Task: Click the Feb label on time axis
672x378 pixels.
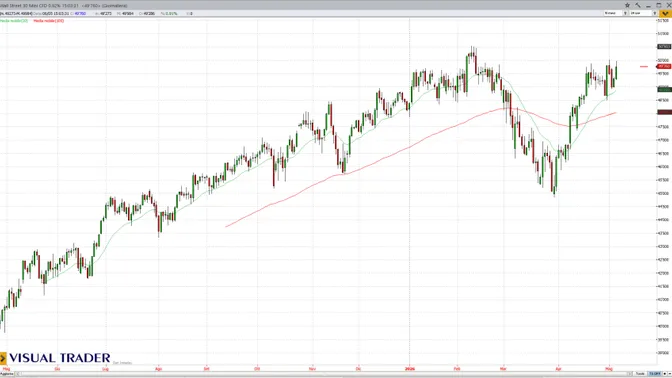Action: tap(457, 369)
